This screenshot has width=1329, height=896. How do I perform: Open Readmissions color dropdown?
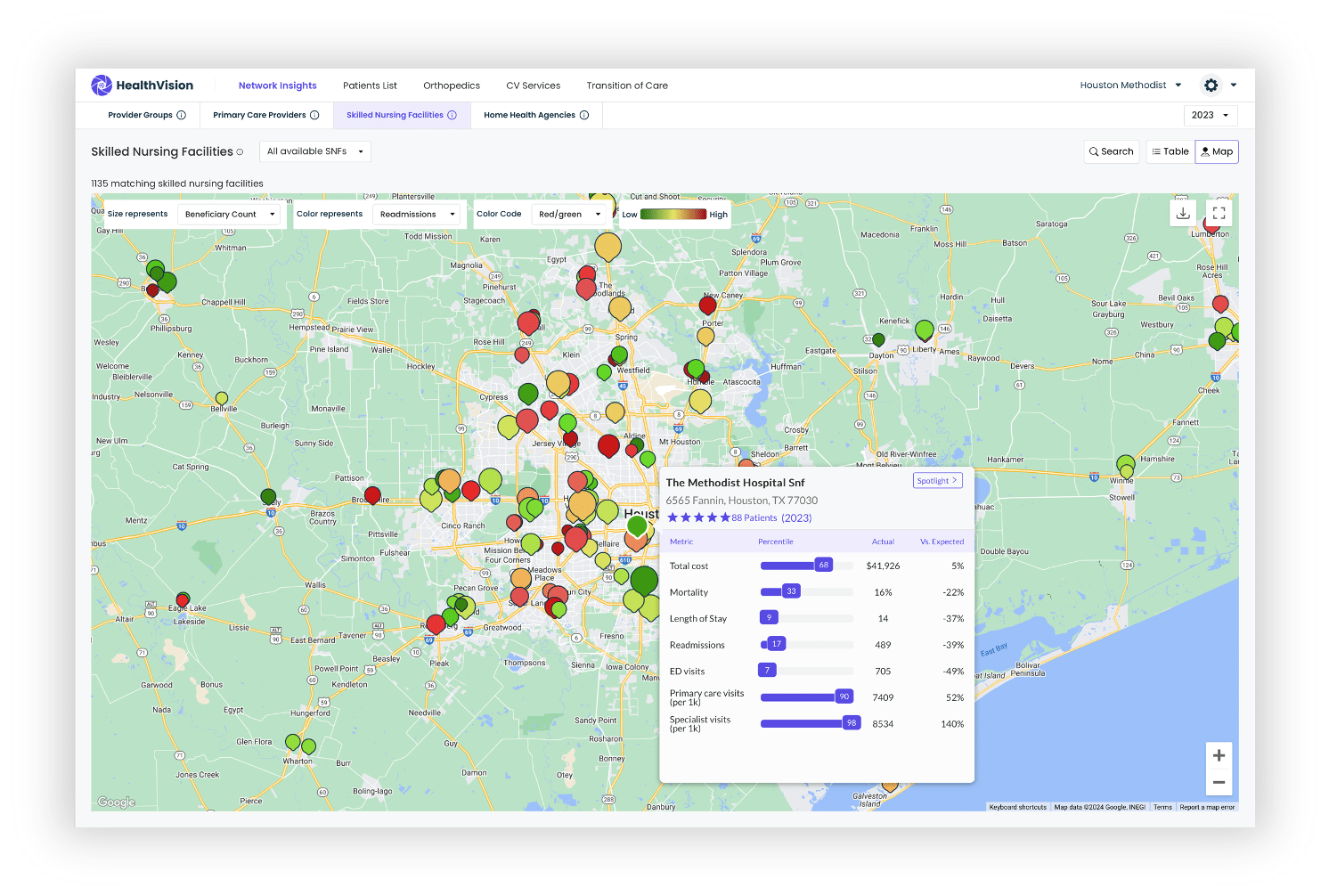pyautogui.click(x=416, y=214)
